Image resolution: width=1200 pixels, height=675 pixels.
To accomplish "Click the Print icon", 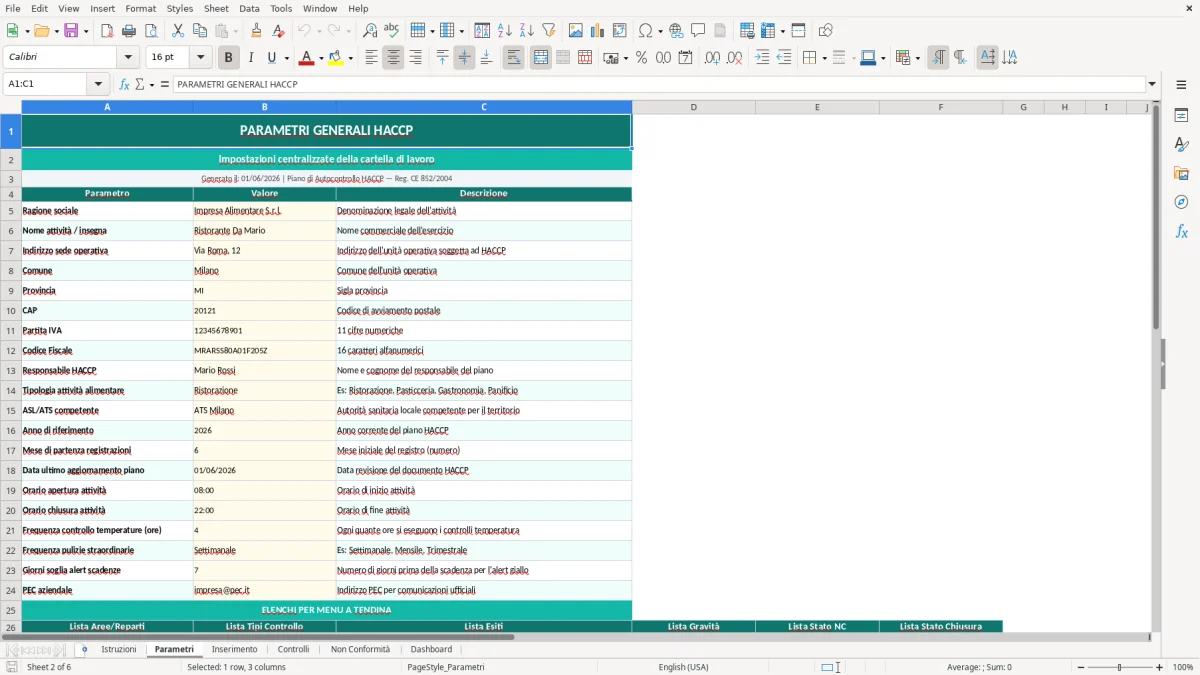I will pyautogui.click(x=129, y=31).
